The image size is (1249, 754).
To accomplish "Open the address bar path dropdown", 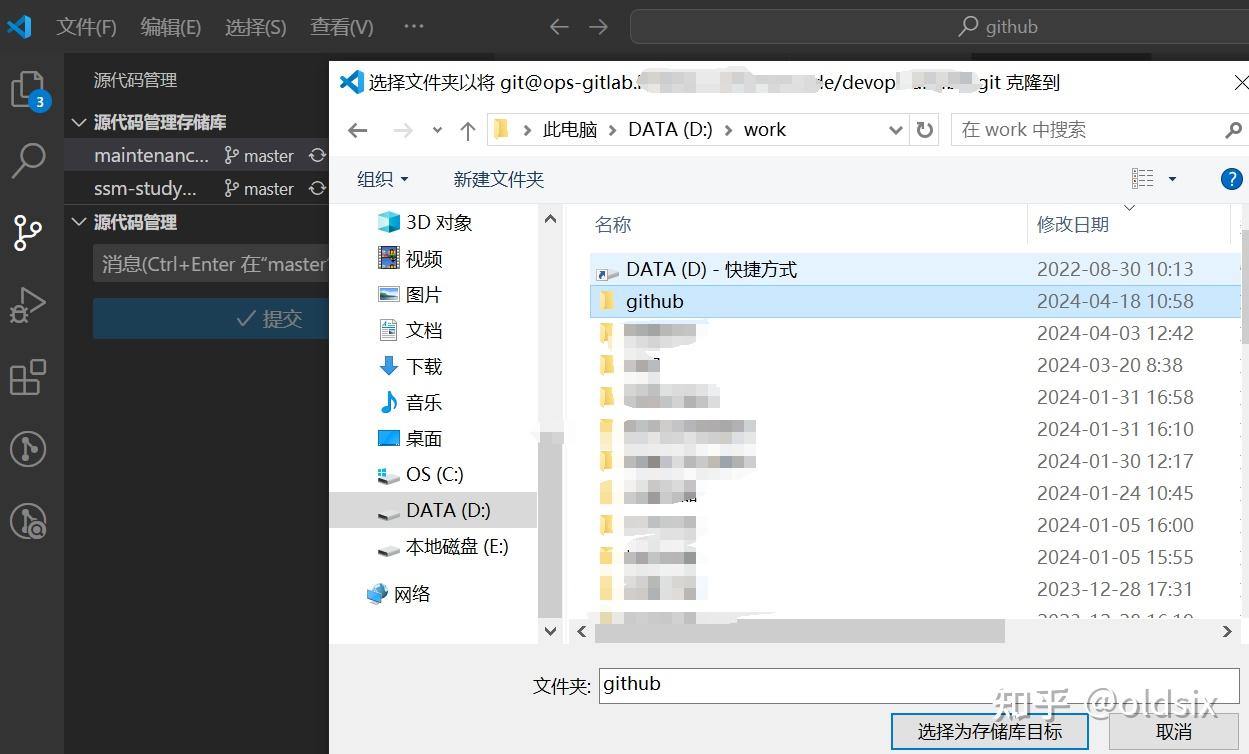I will (x=895, y=129).
